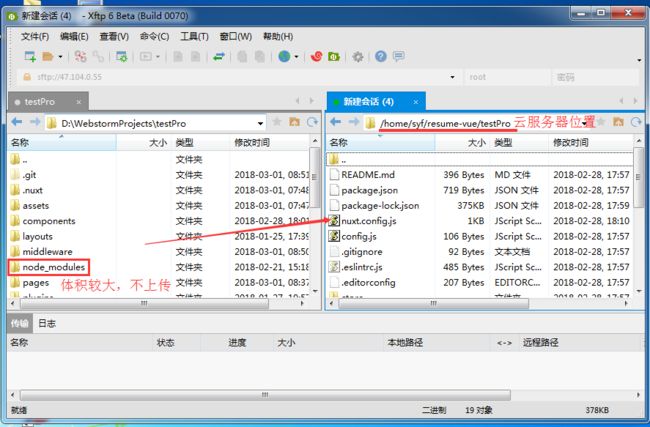
Task: Open the 文件(F) menu
Action: [35, 36]
